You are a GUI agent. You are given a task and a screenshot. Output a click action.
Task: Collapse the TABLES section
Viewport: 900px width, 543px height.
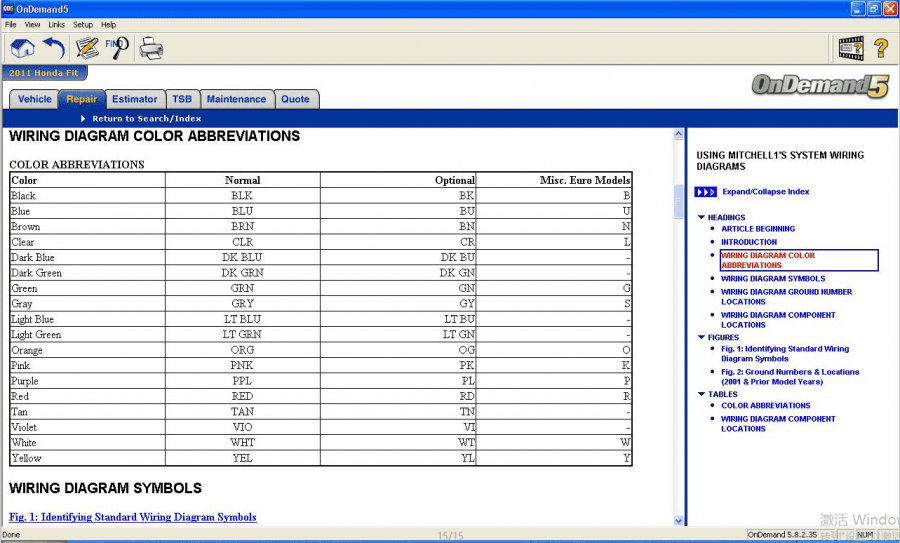click(x=701, y=394)
